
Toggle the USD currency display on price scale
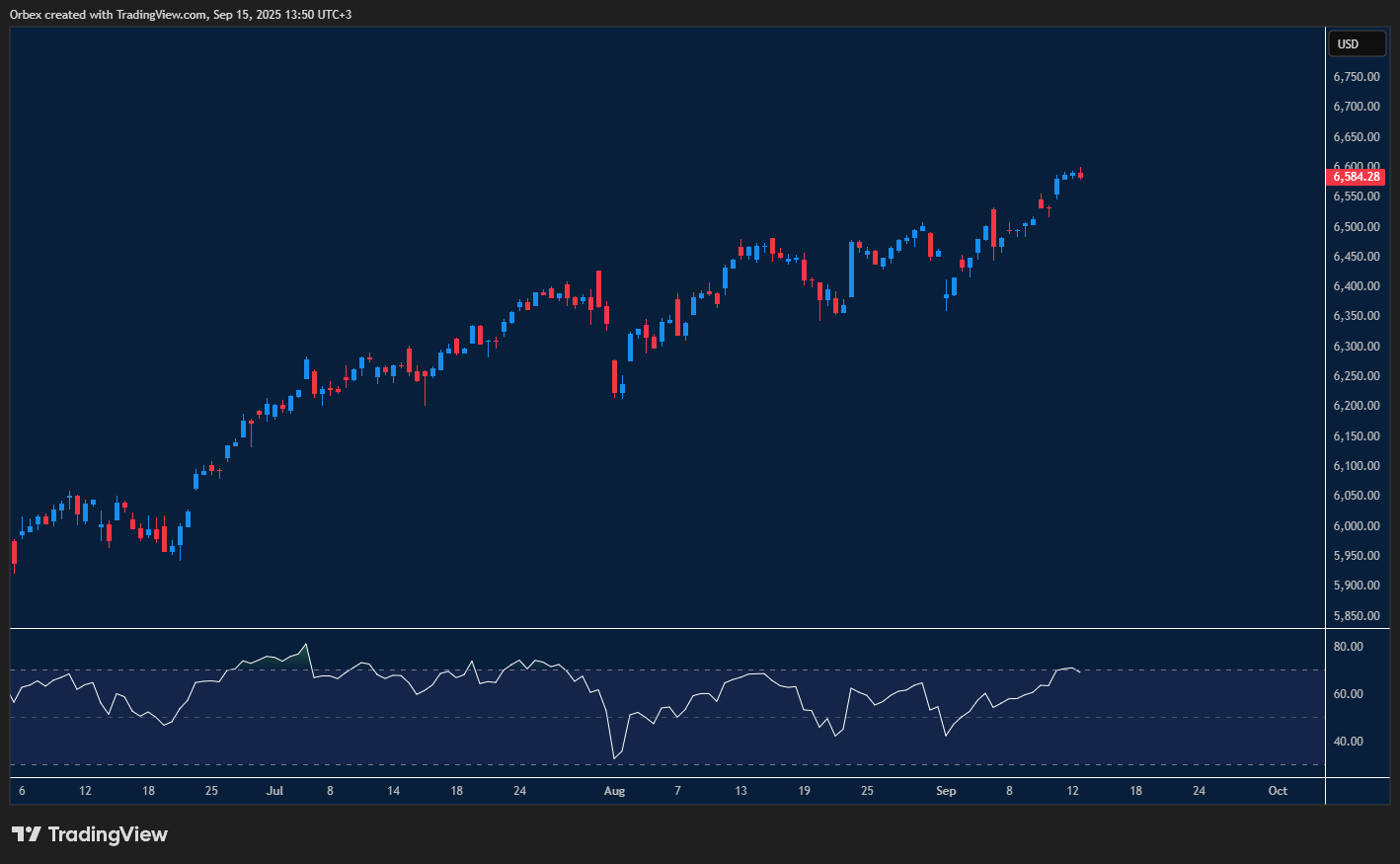[x=1357, y=43]
